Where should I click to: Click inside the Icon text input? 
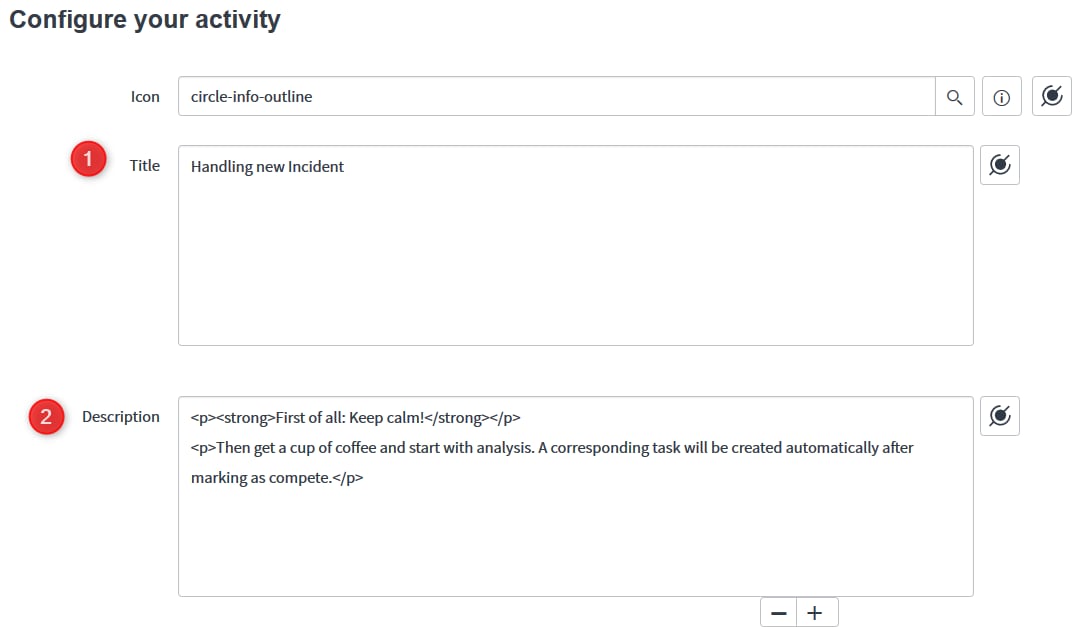tap(500, 96)
